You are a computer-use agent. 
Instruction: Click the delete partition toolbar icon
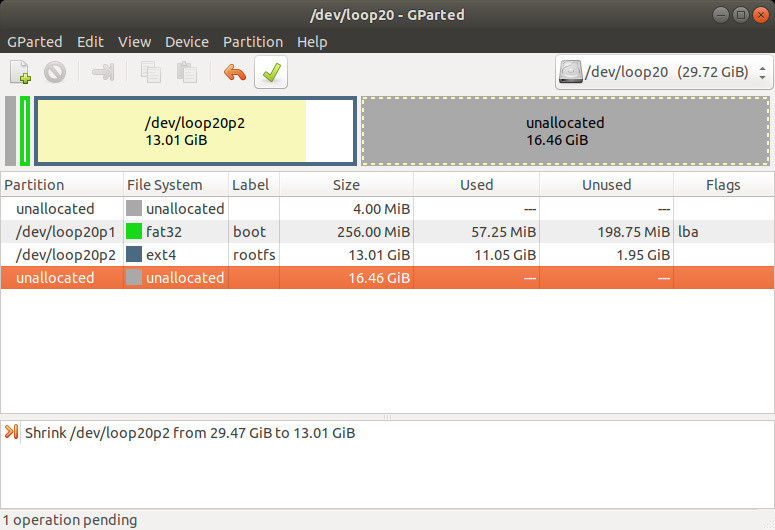tap(55, 72)
